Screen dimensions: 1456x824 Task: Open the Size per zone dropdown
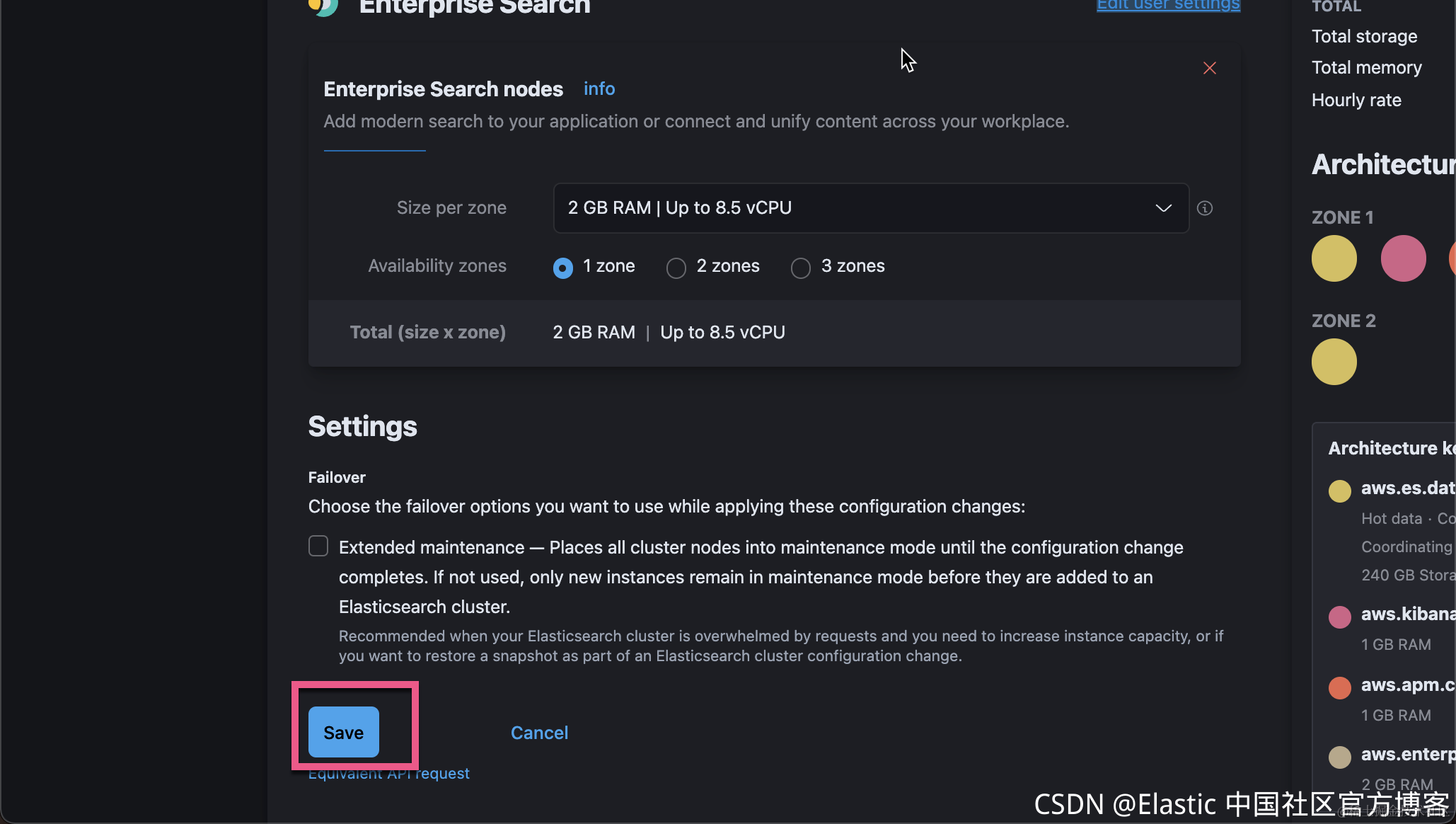870,208
